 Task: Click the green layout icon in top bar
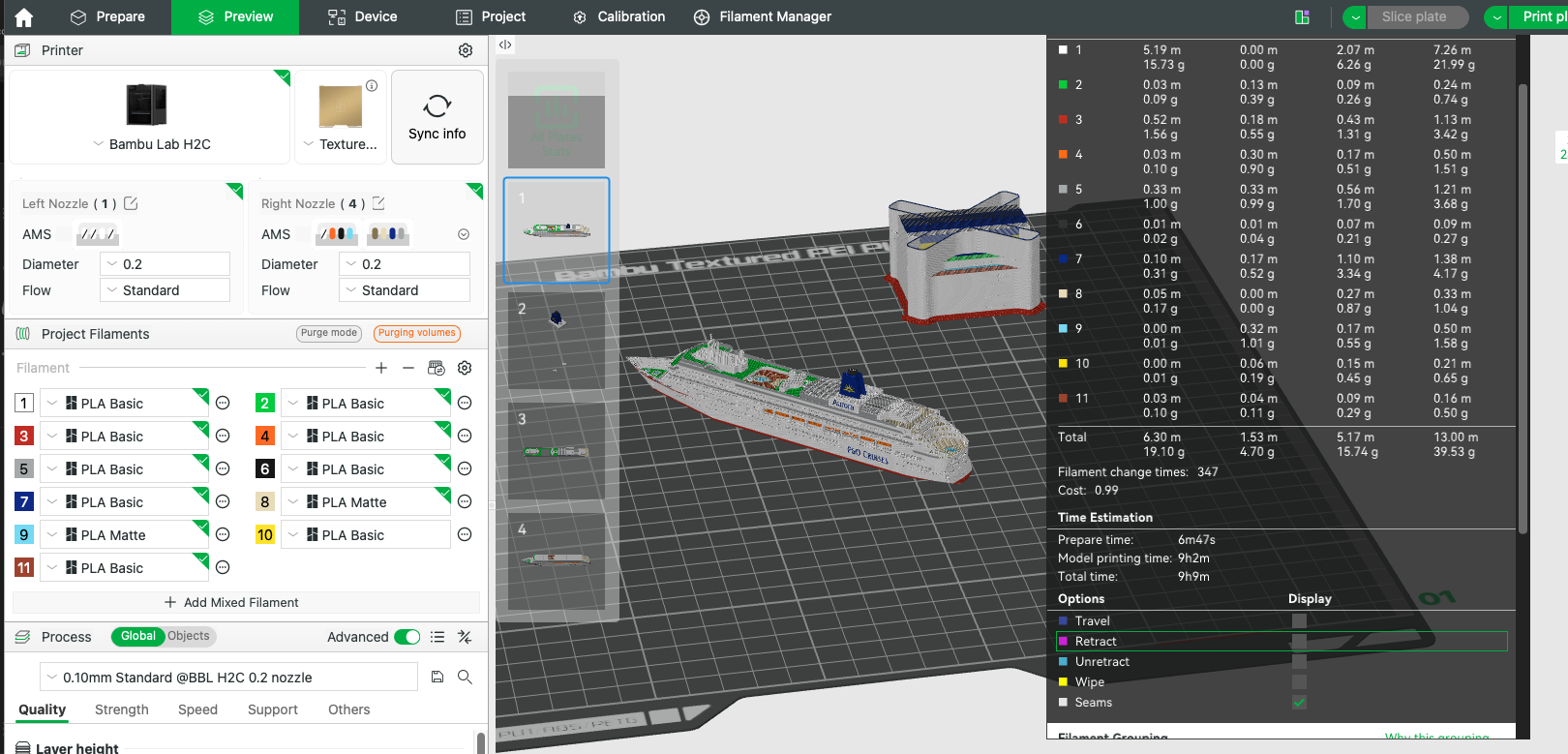[1302, 16]
